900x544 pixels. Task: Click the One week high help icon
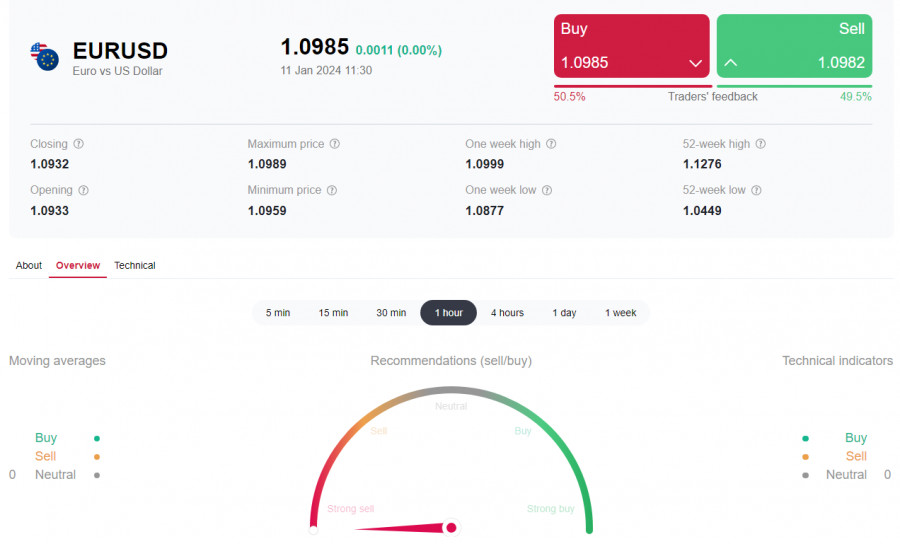[x=551, y=144]
